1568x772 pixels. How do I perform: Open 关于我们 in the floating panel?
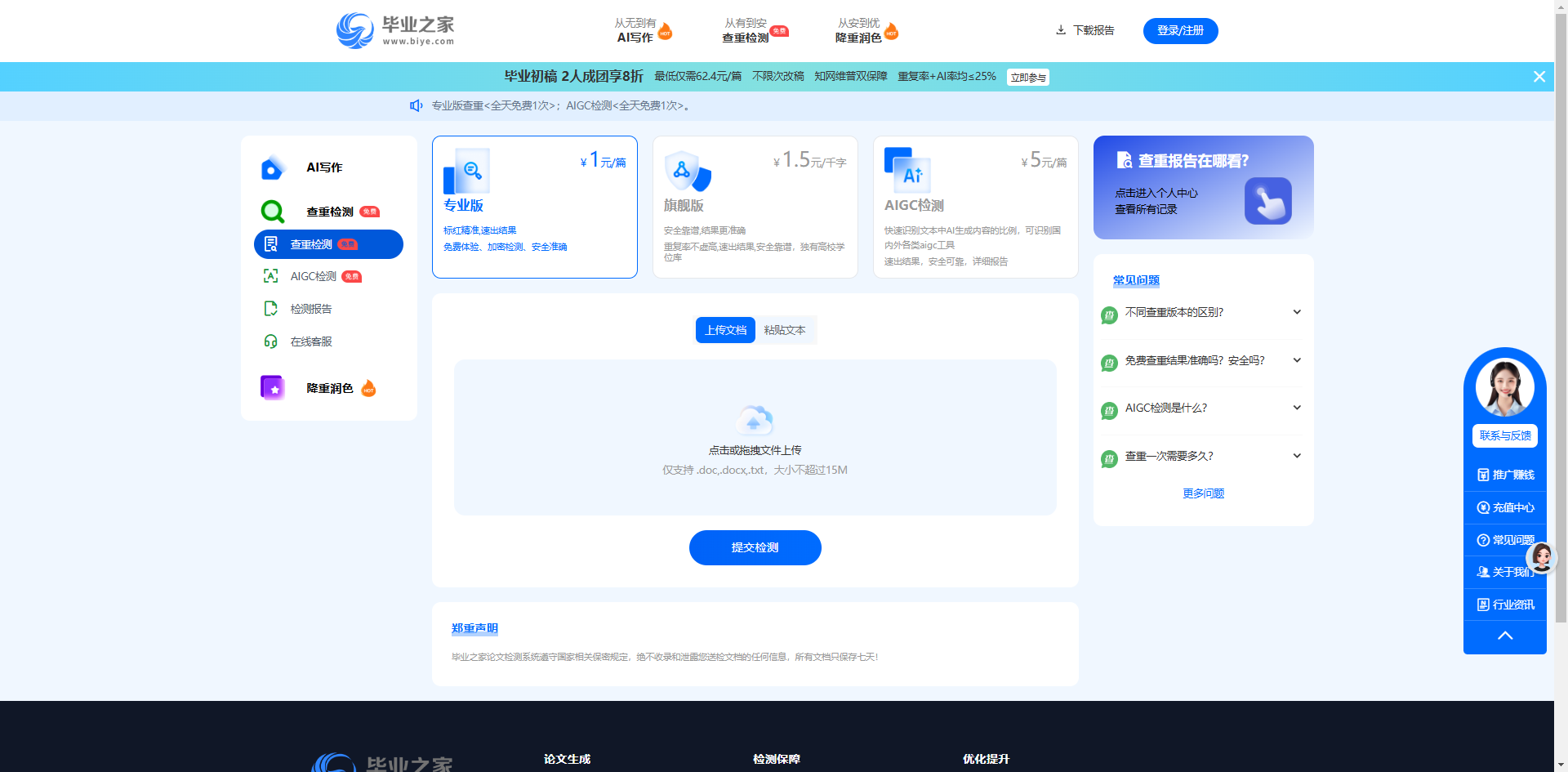tap(1505, 572)
